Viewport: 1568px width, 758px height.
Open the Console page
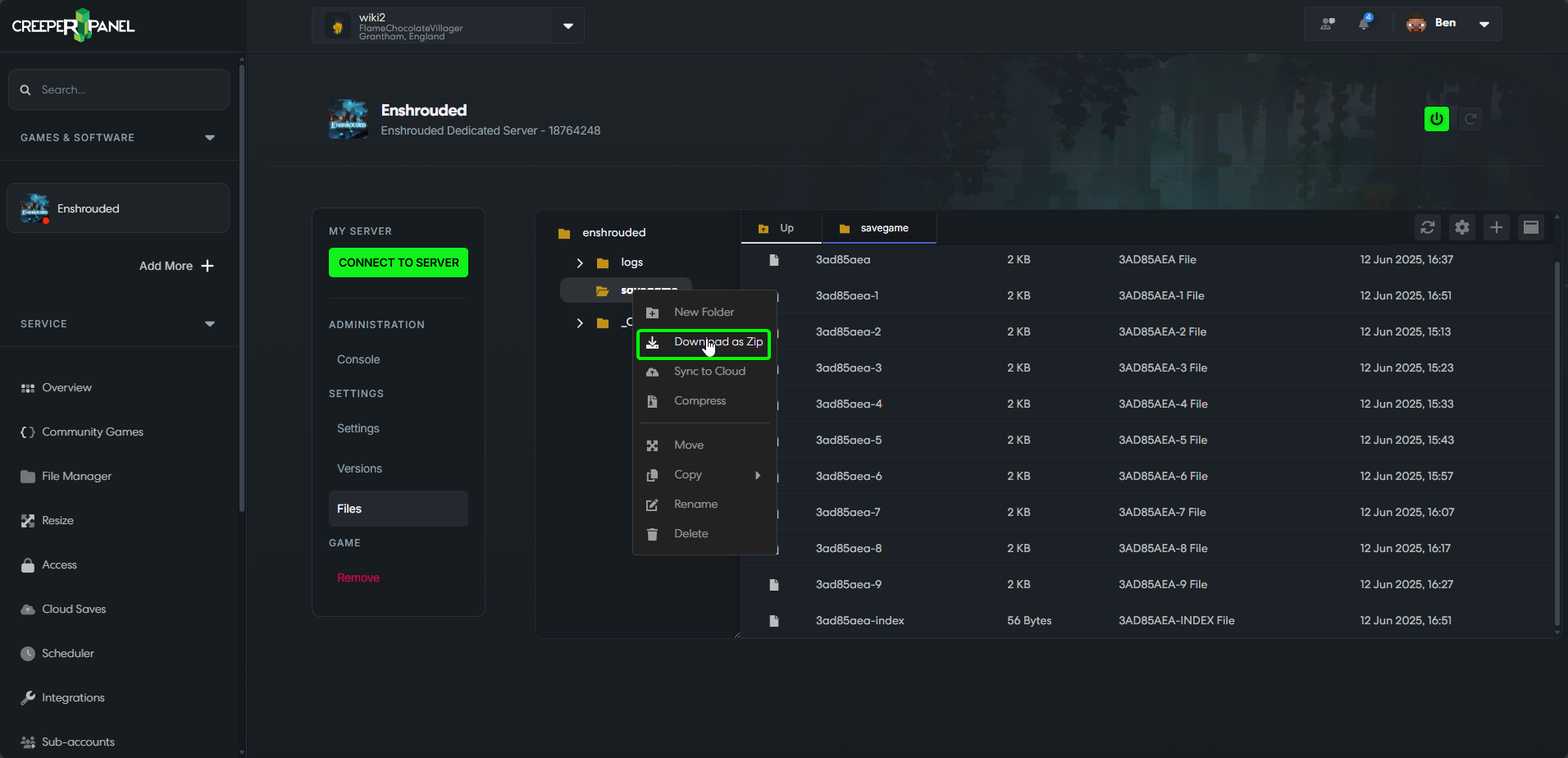(358, 359)
